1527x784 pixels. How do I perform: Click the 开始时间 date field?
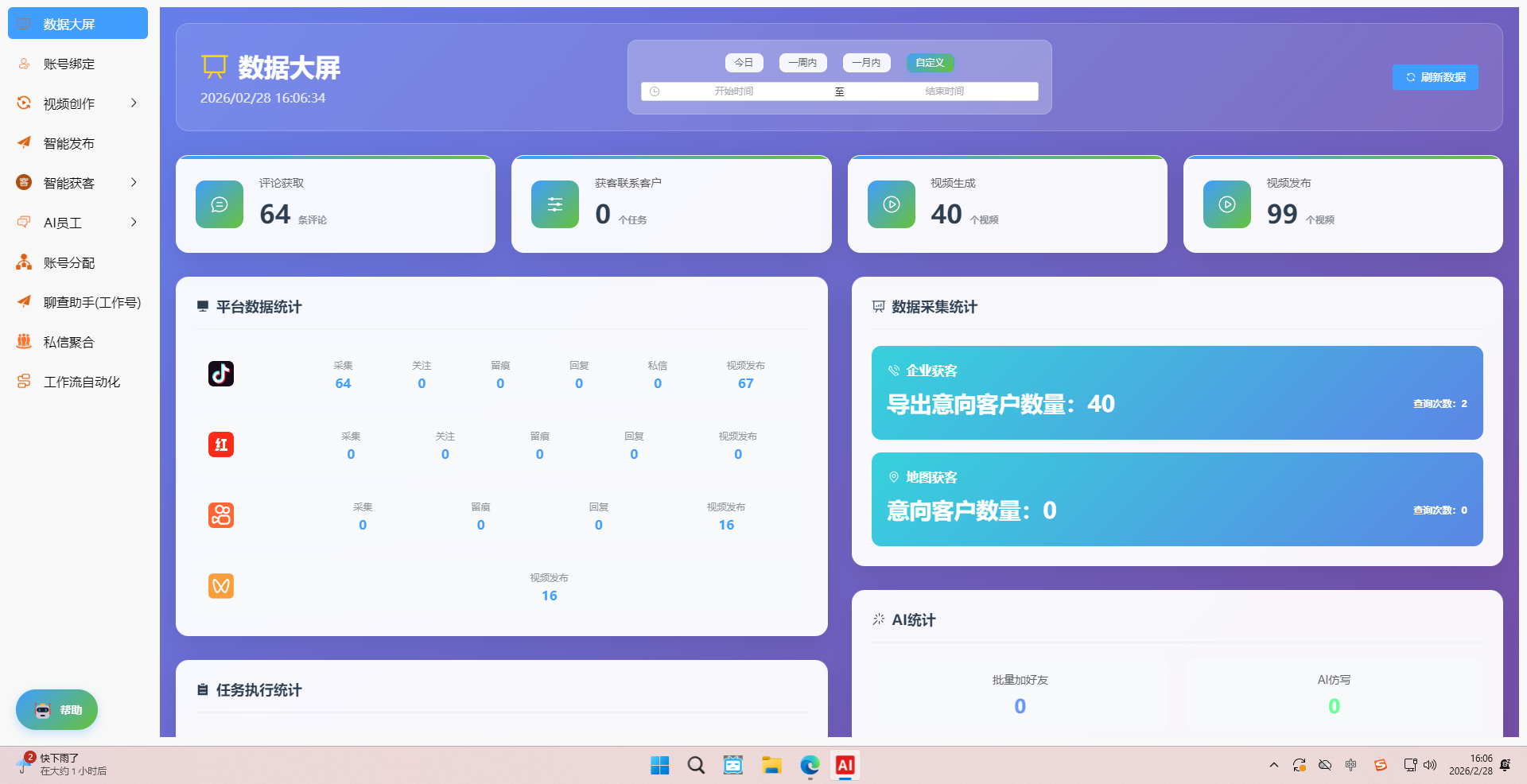tap(733, 91)
